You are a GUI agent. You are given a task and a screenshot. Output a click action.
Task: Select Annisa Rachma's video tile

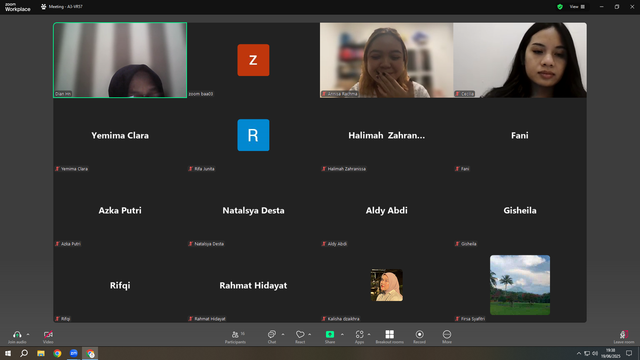387,60
